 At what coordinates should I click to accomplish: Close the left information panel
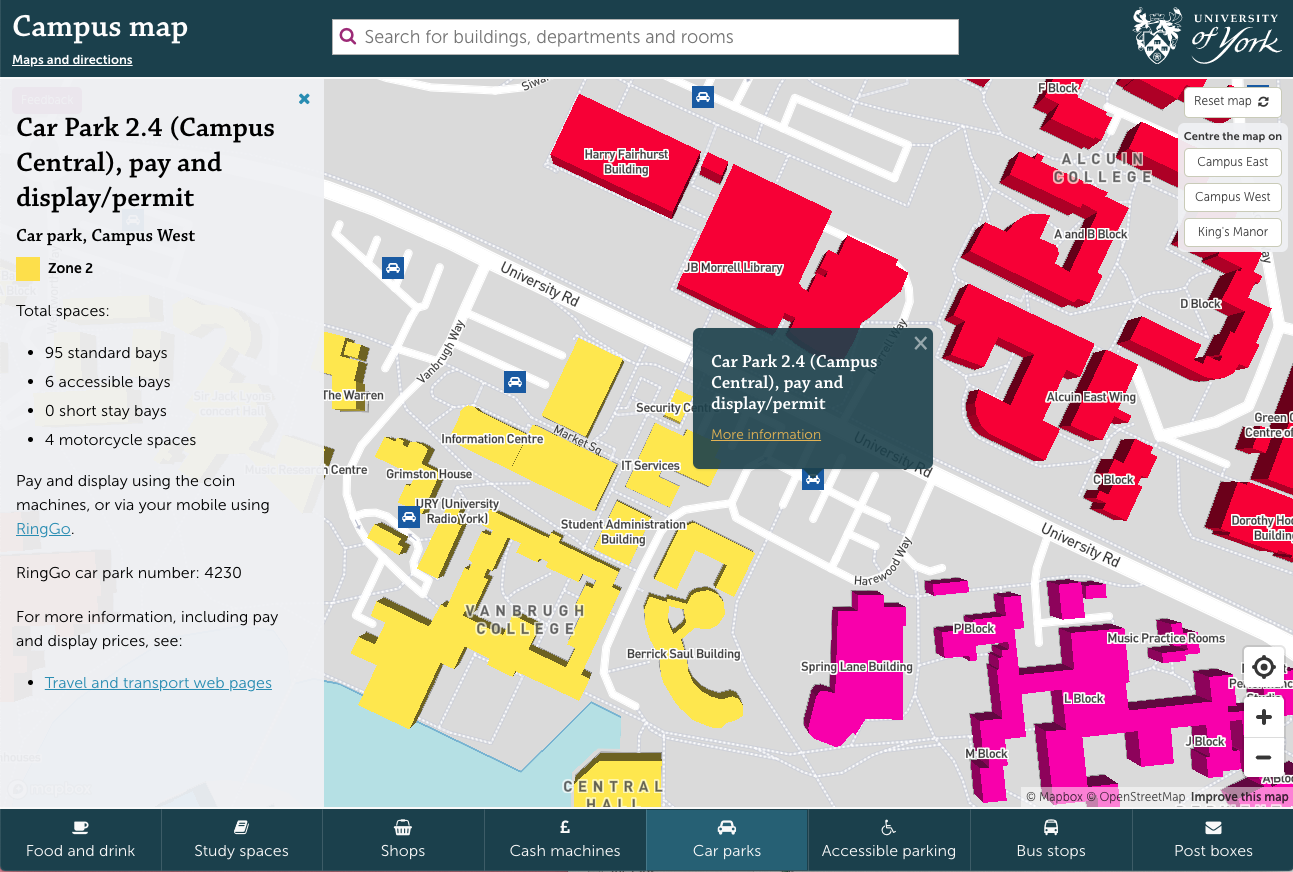304,99
